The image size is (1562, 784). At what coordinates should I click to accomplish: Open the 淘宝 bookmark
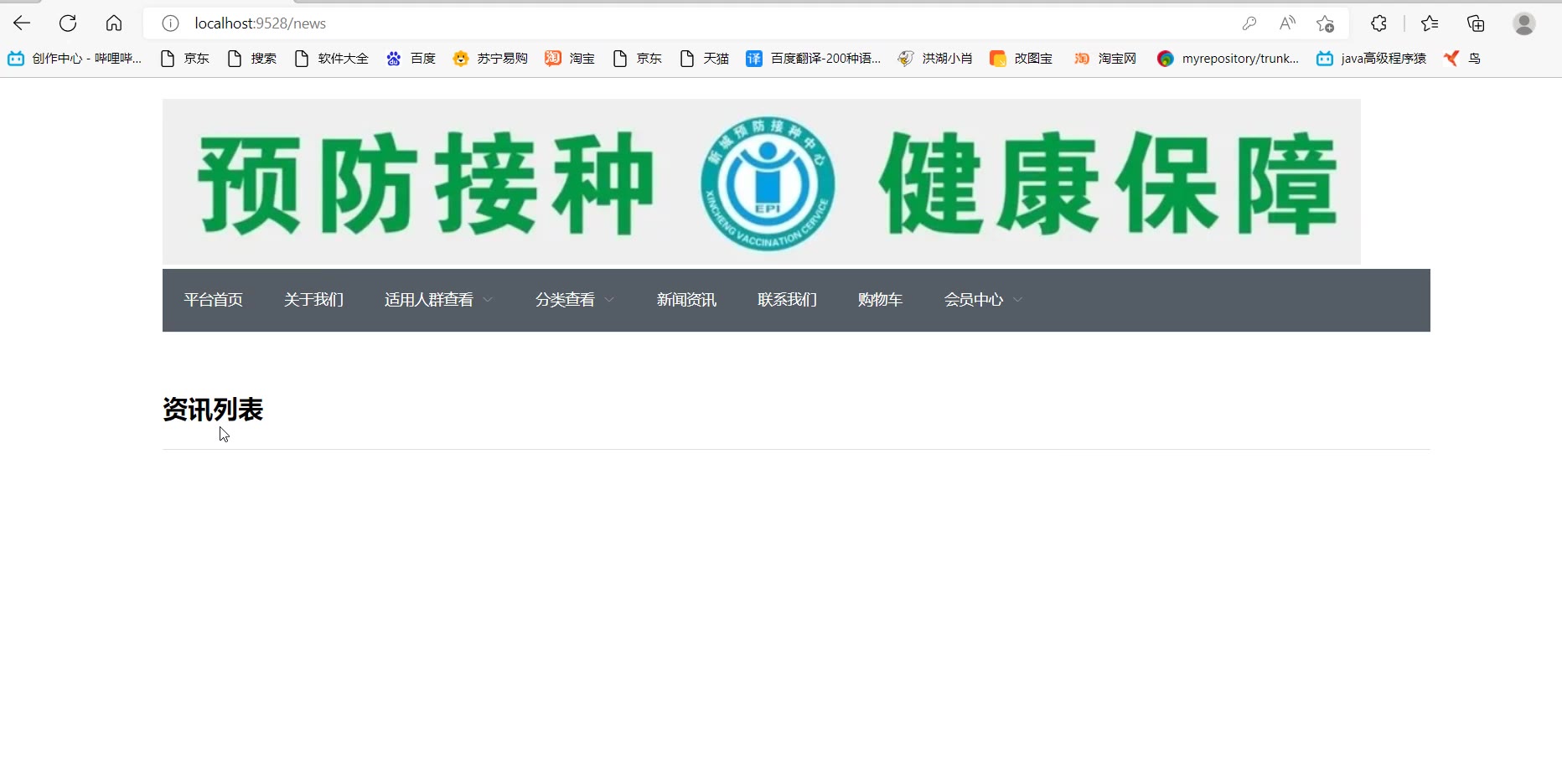570,59
